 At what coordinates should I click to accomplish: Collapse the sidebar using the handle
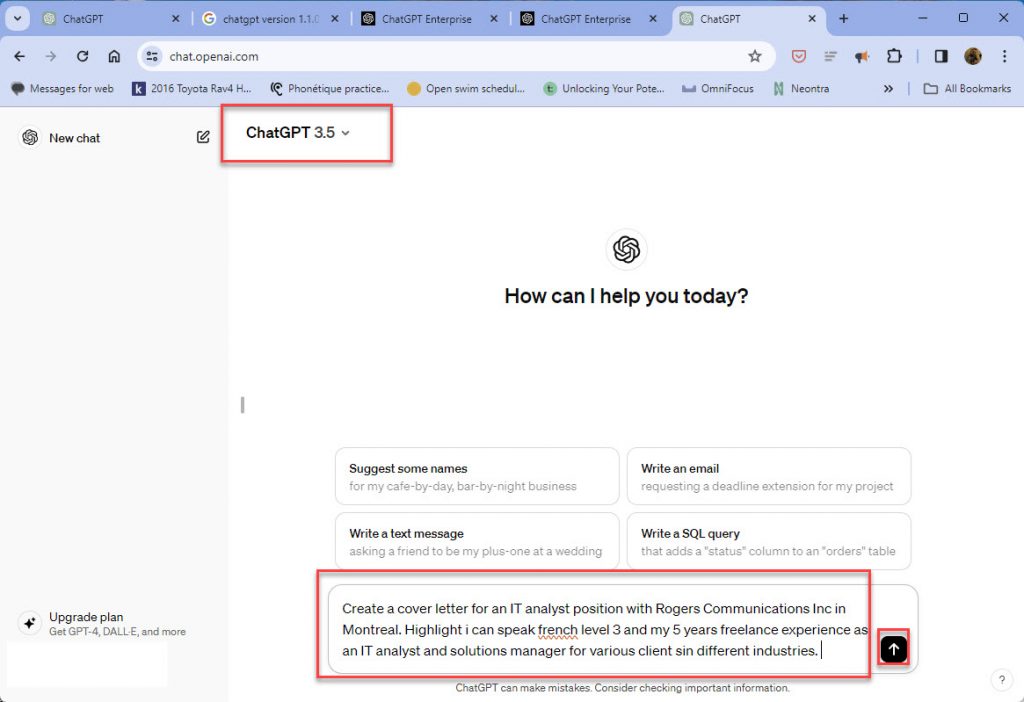pos(242,405)
